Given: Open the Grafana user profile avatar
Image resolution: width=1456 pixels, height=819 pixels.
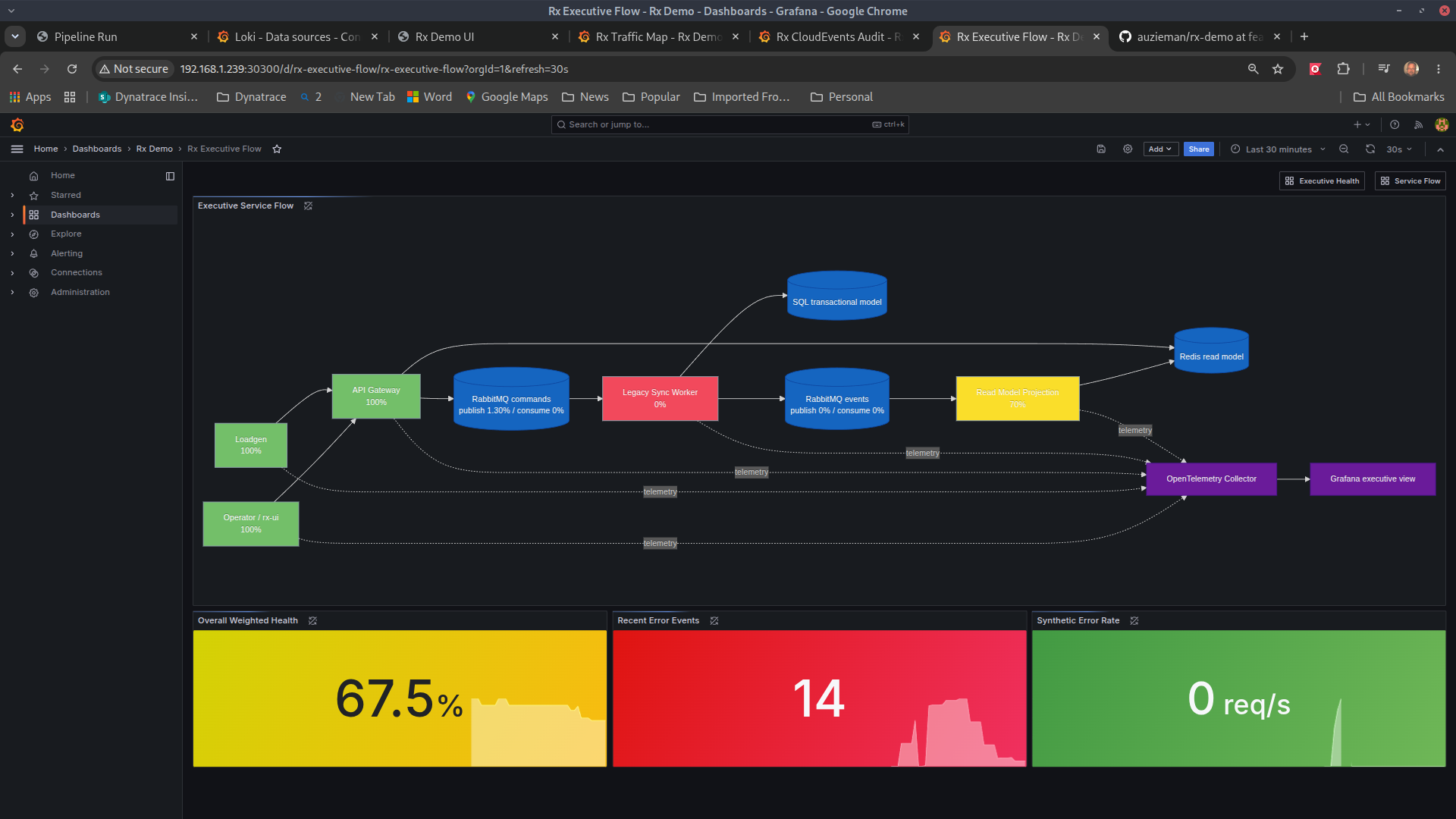Looking at the screenshot, I should [1442, 124].
